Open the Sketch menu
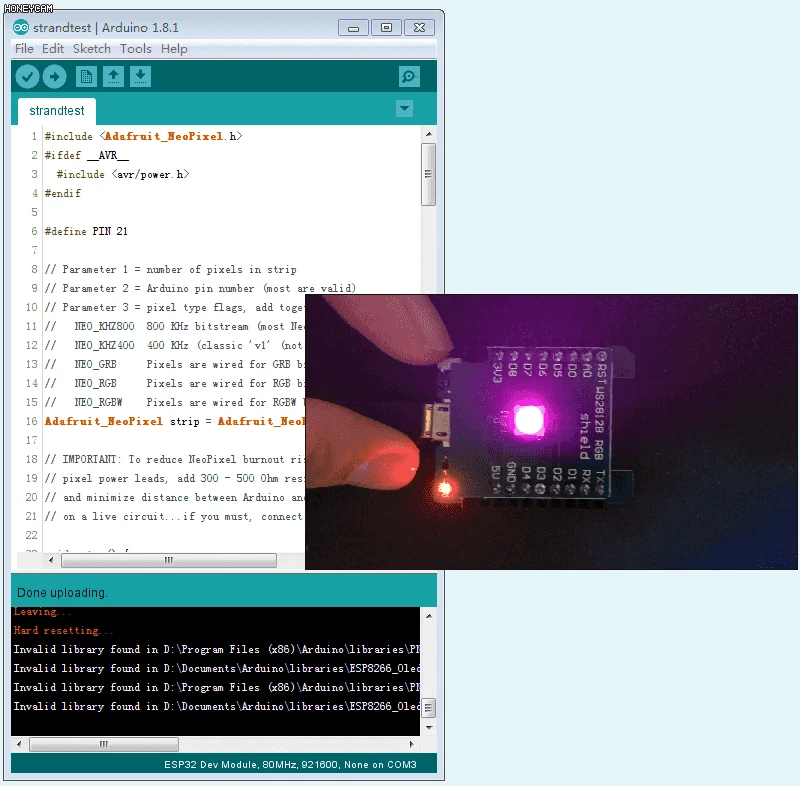Viewport: 800px width, 786px height. point(92,49)
